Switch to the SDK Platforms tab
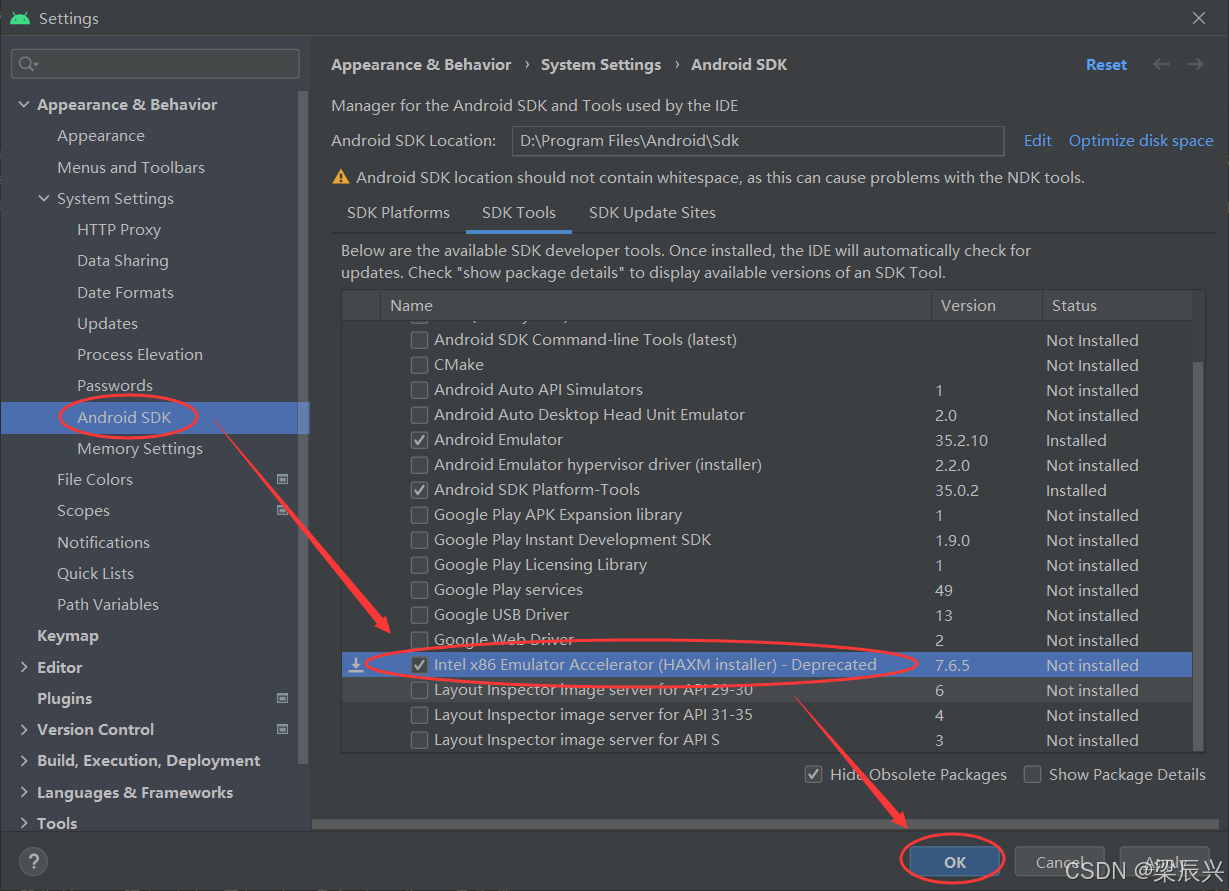The height and width of the screenshot is (891, 1229). click(x=398, y=213)
